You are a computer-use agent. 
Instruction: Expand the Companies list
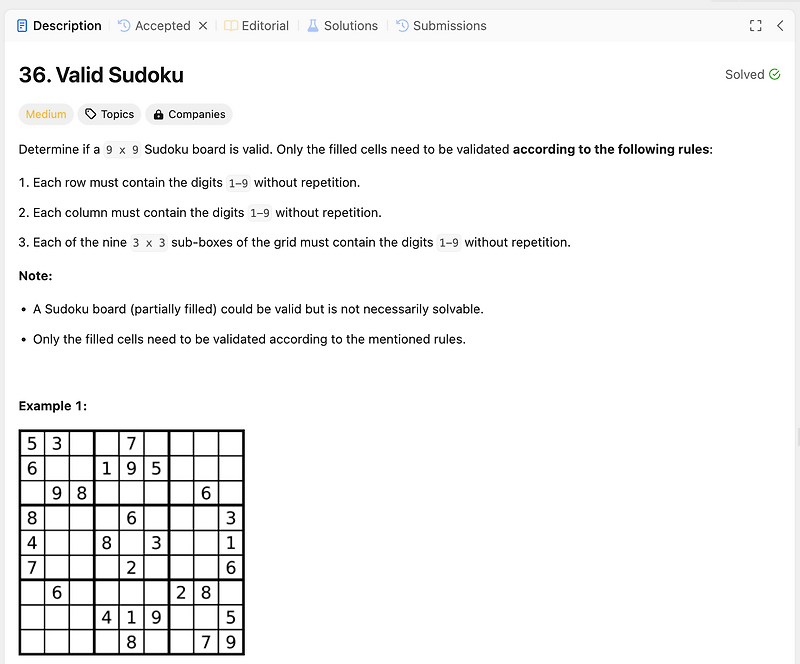189,114
